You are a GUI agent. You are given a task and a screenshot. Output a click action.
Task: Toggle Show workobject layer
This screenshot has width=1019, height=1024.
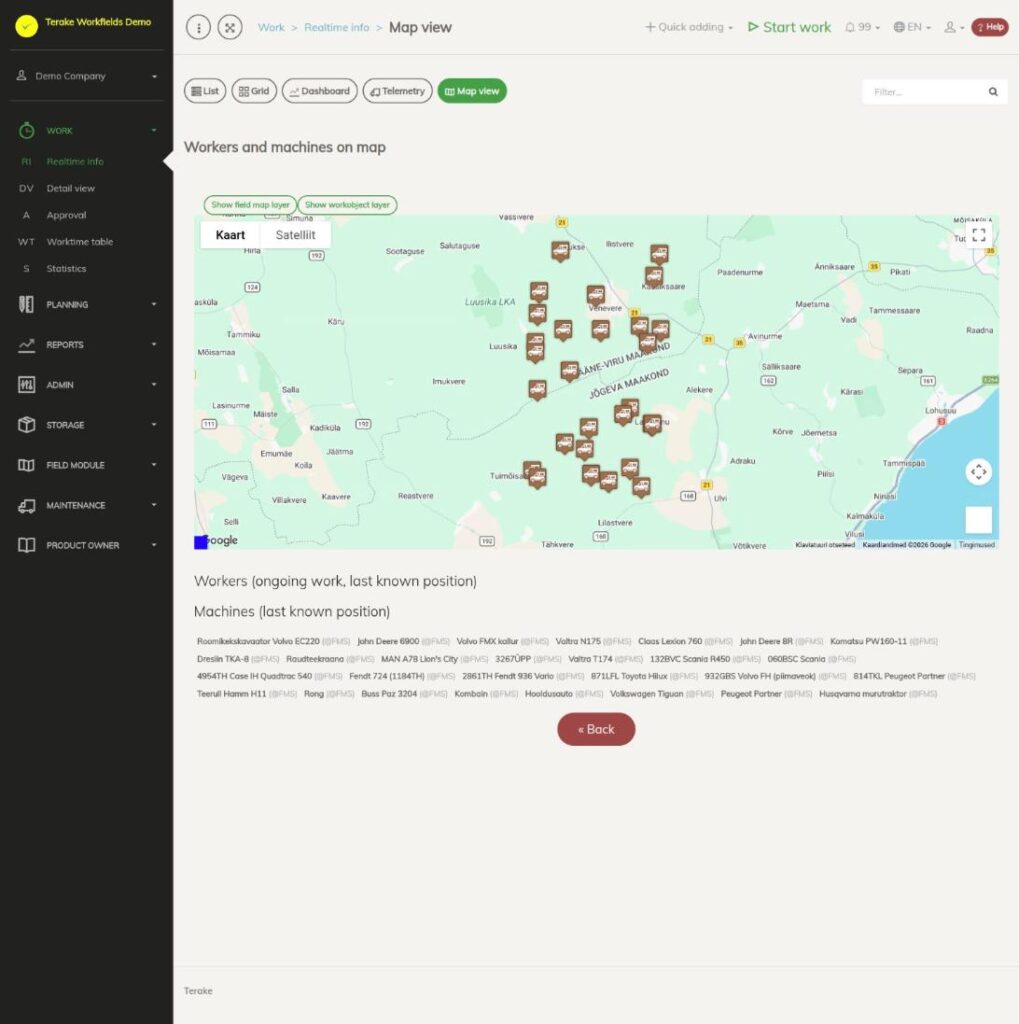point(347,205)
